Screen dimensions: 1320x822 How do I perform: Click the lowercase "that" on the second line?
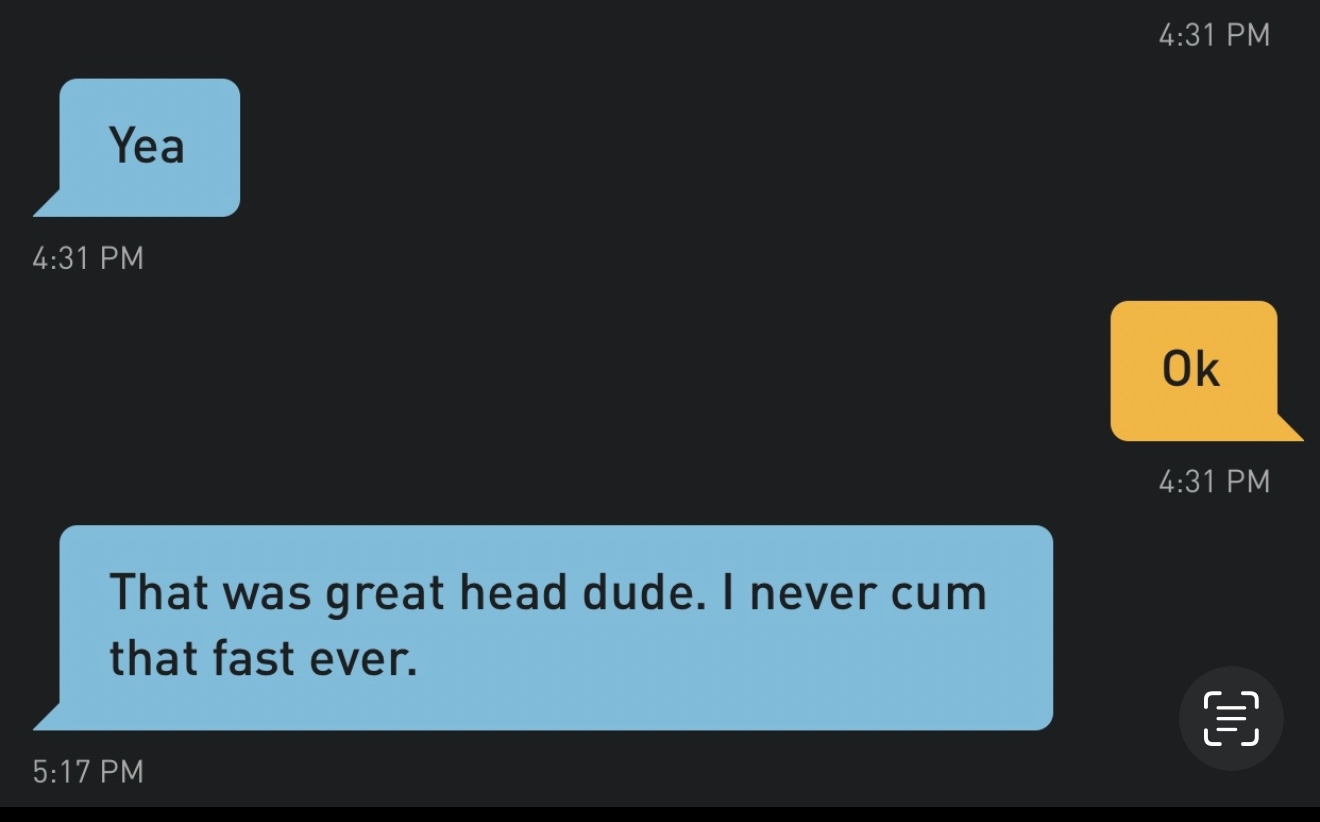coord(153,659)
